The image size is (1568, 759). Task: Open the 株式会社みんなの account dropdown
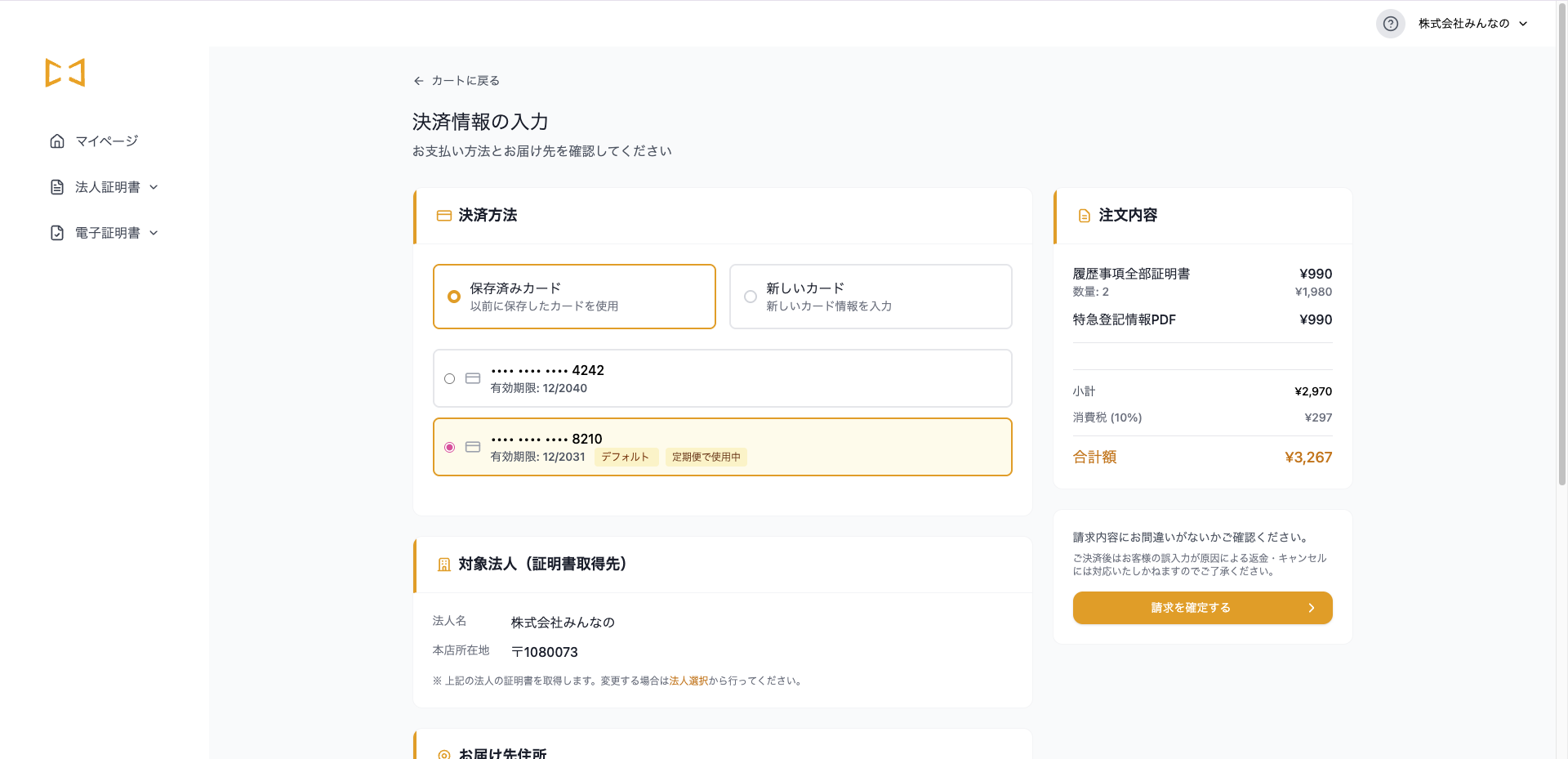click(x=1473, y=24)
